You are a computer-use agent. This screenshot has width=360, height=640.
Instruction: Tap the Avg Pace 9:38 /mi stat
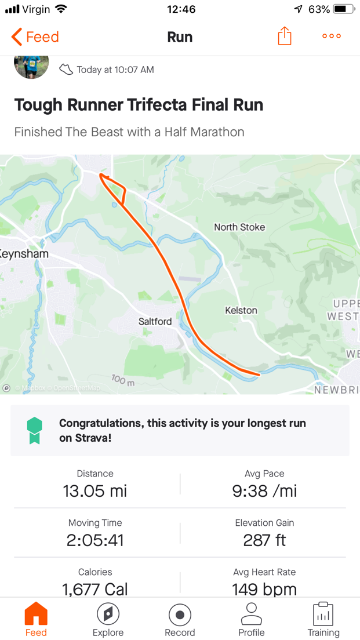point(264,484)
